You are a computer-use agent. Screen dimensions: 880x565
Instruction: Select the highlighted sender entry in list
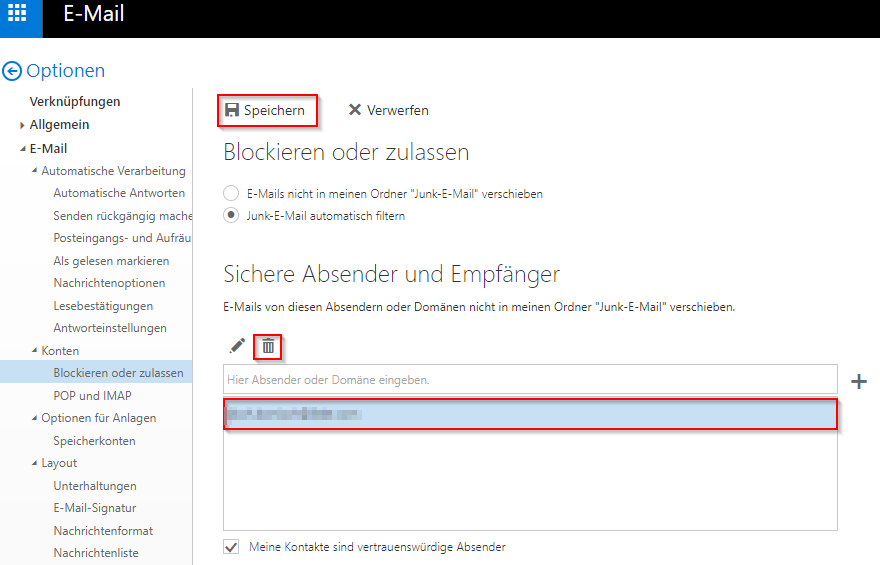(x=529, y=413)
